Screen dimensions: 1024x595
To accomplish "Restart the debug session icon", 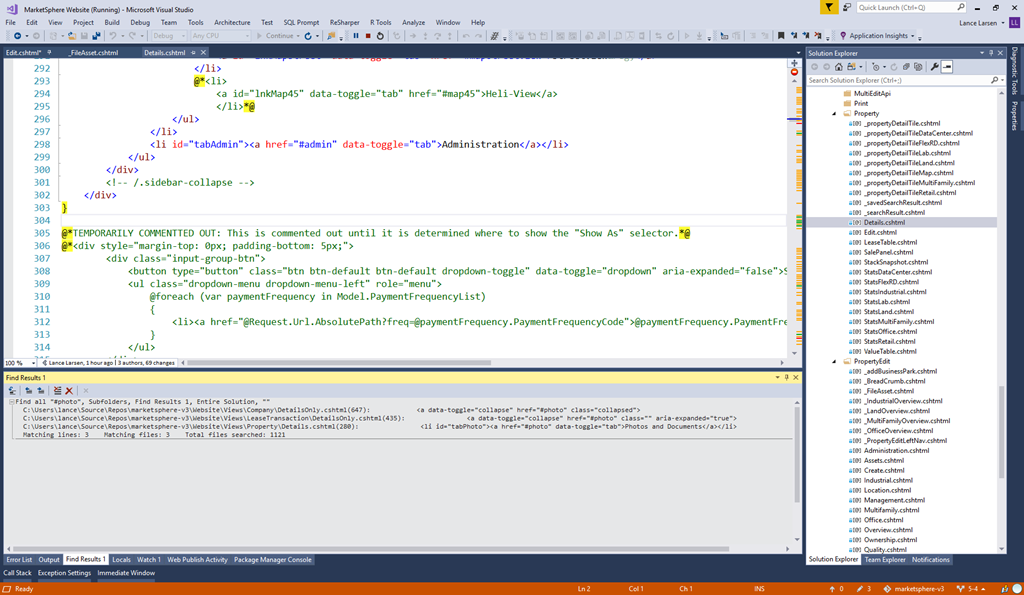I will click(x=380, y=36).
